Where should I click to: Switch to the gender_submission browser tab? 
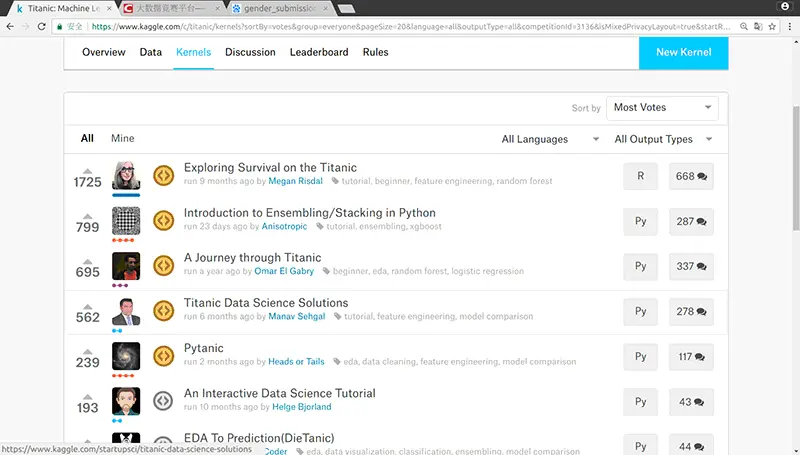[x=280, y=9]
